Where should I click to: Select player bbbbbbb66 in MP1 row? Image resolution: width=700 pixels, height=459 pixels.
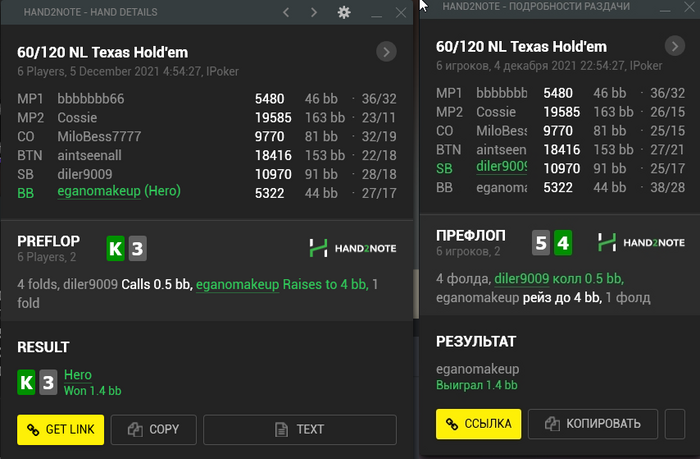click(x=91, y=99)
